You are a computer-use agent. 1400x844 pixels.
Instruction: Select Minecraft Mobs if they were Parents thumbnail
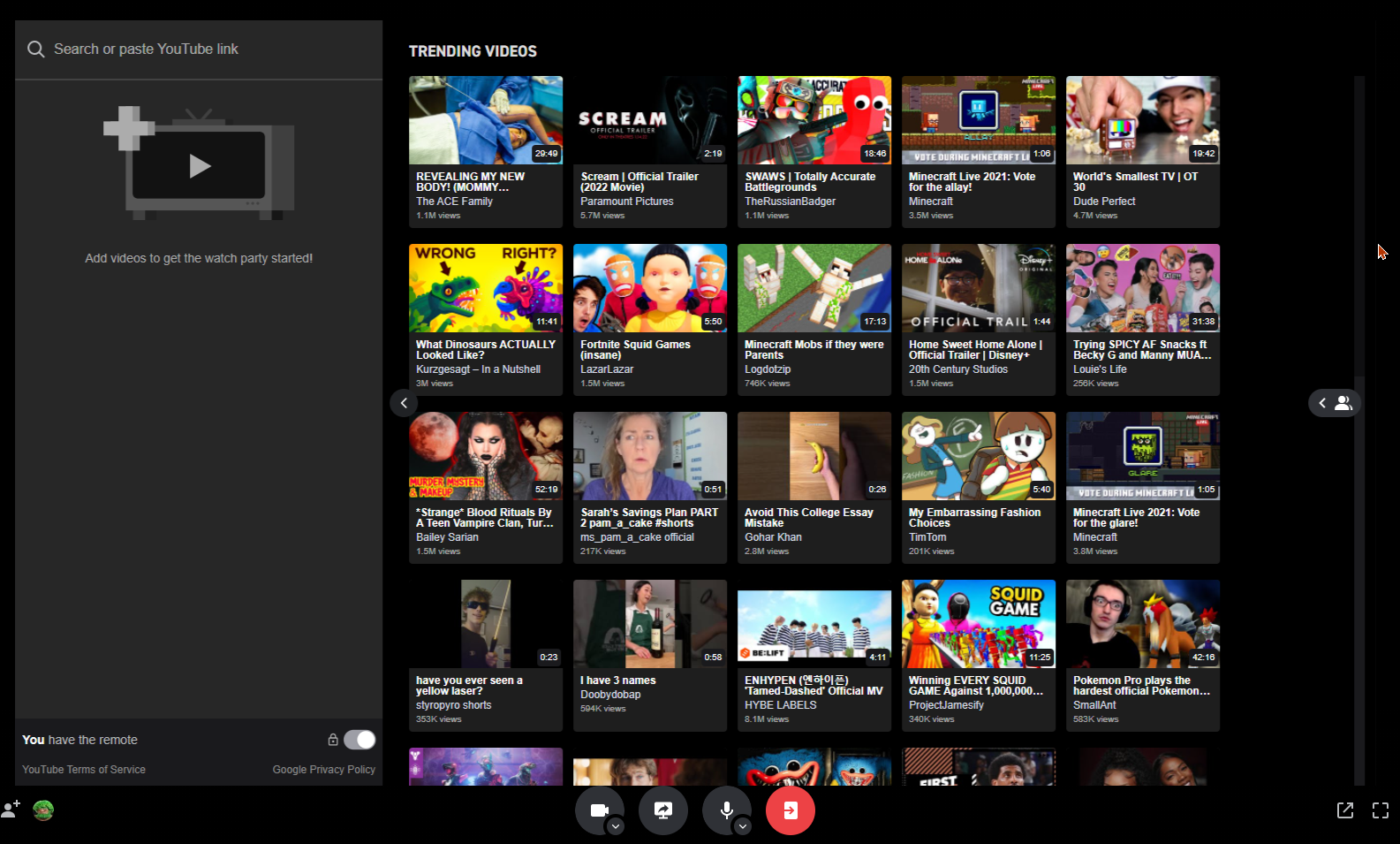tap(814, 288)
